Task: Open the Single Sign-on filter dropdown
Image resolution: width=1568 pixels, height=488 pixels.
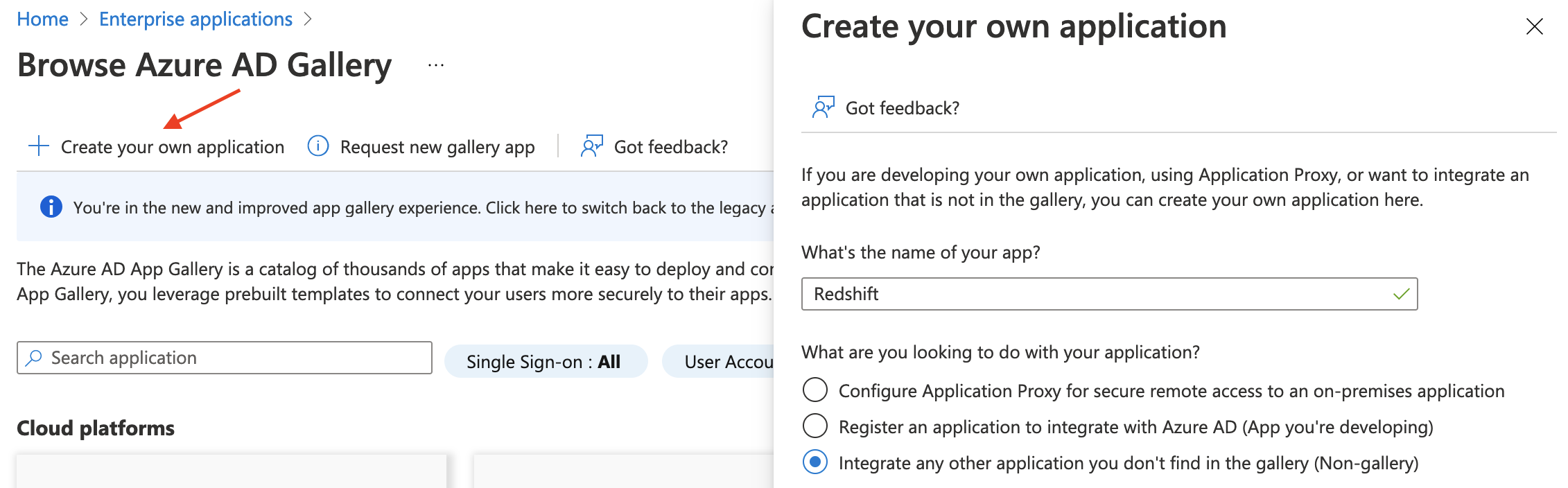Action: pos(546,362)
